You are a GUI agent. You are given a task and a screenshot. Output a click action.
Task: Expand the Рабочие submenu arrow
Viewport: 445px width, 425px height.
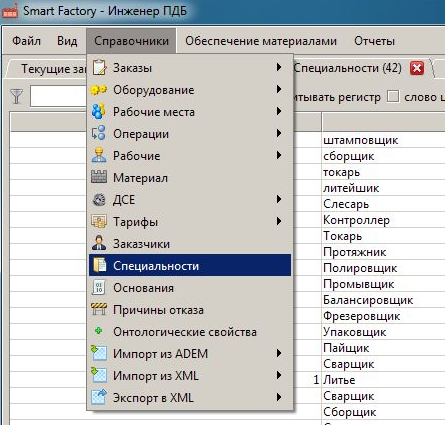pyautogui.click(x=279, y=155)
